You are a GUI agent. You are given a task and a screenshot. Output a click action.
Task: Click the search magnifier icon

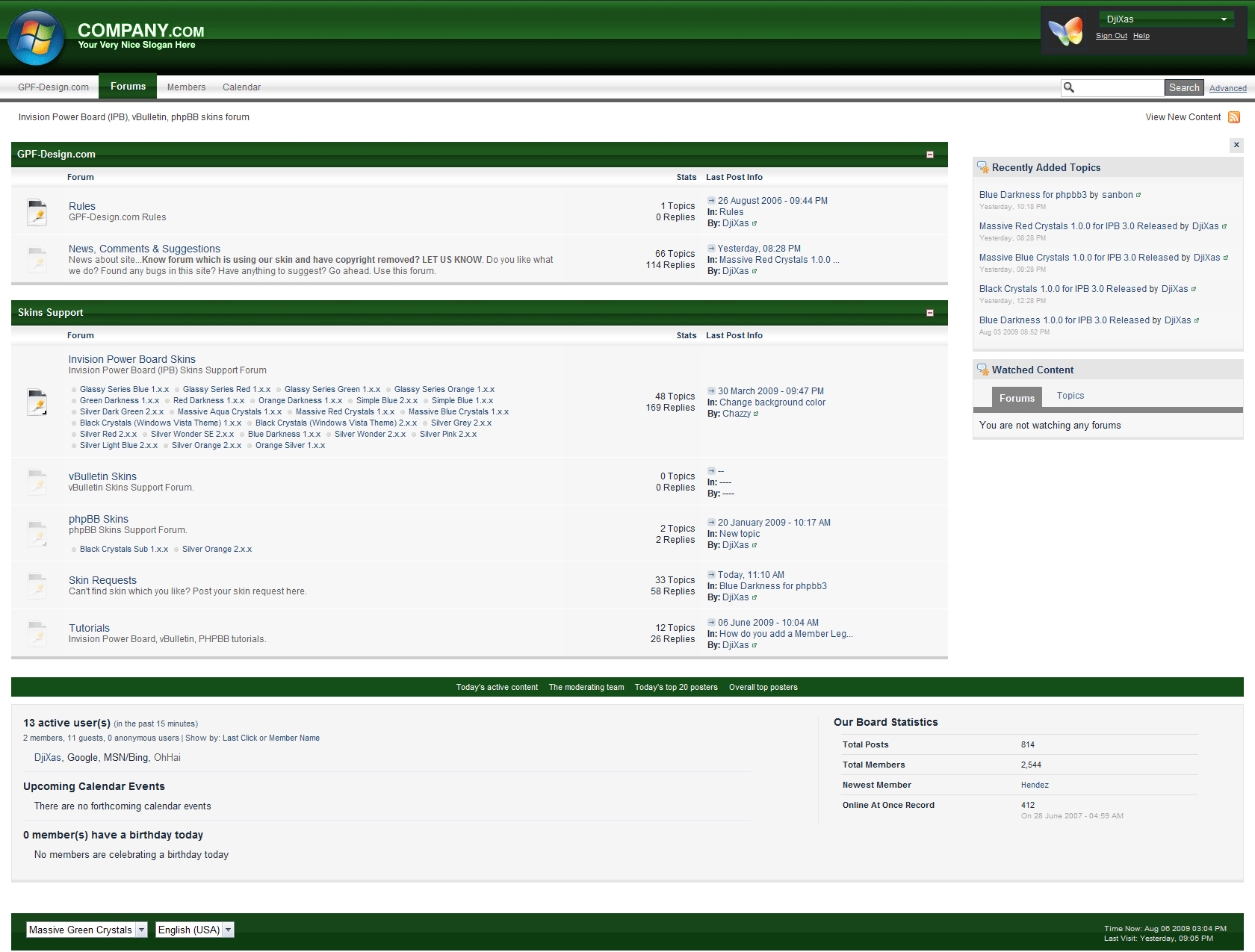tap(1069, 87)
